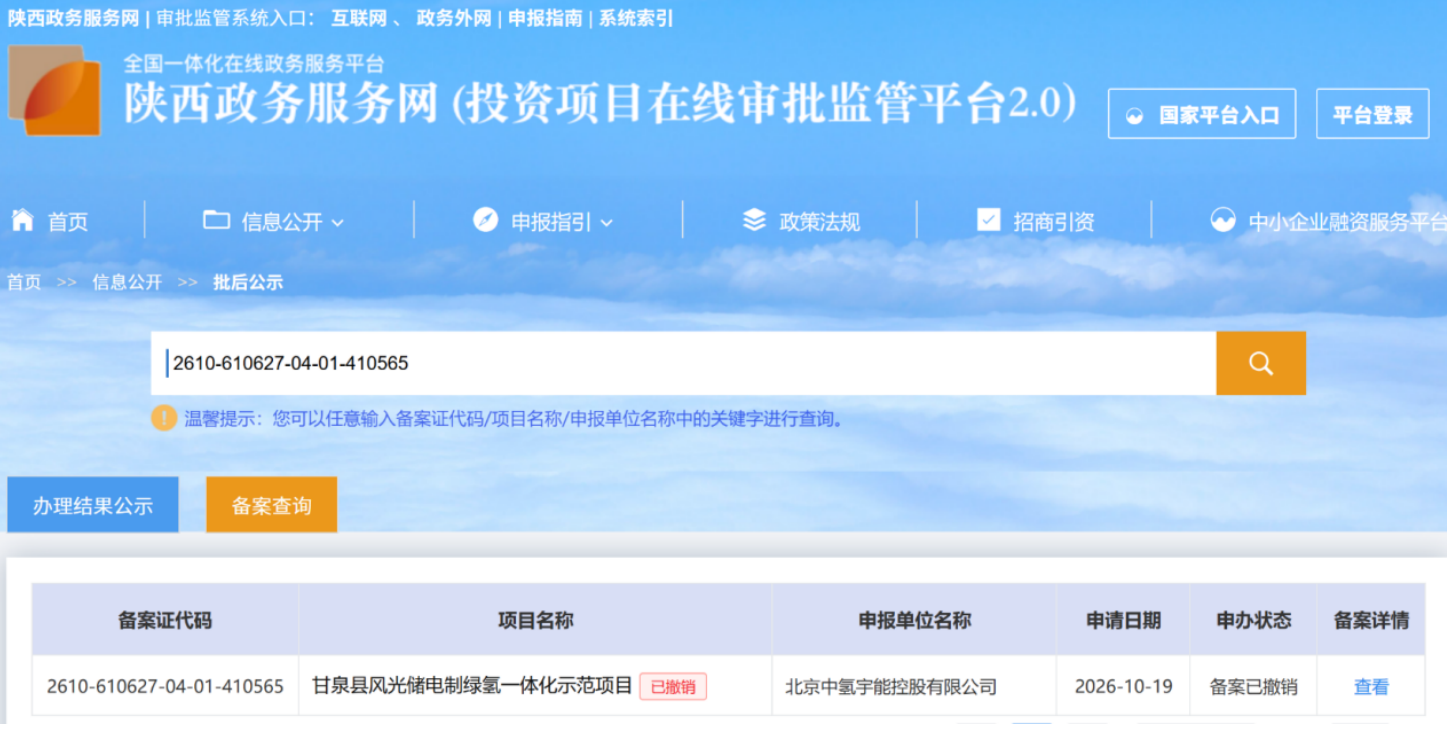
Task: Click the application date 2026-10-19
Action: pos(1123,687)
